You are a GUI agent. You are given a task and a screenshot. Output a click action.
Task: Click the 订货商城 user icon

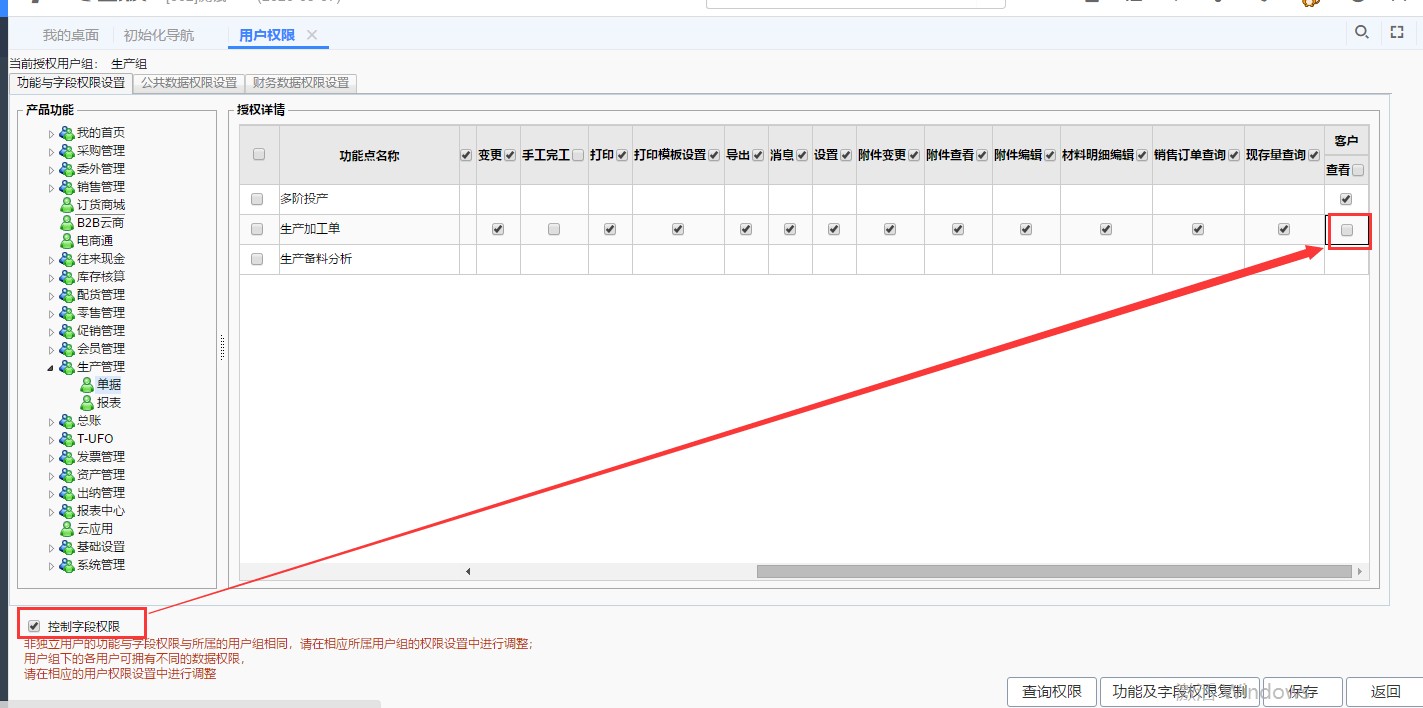coord(67,205)
